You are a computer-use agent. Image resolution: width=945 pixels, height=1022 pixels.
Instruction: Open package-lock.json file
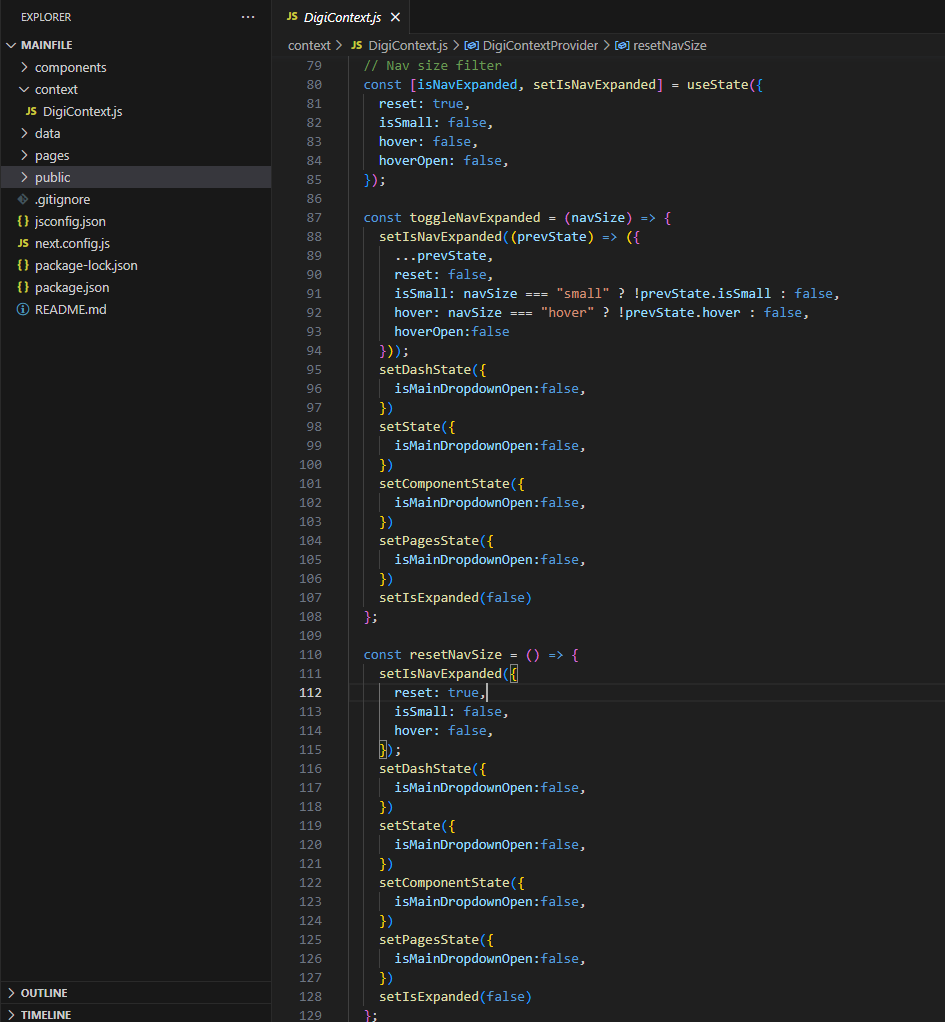pyautogui.click(x=86, y=266)
